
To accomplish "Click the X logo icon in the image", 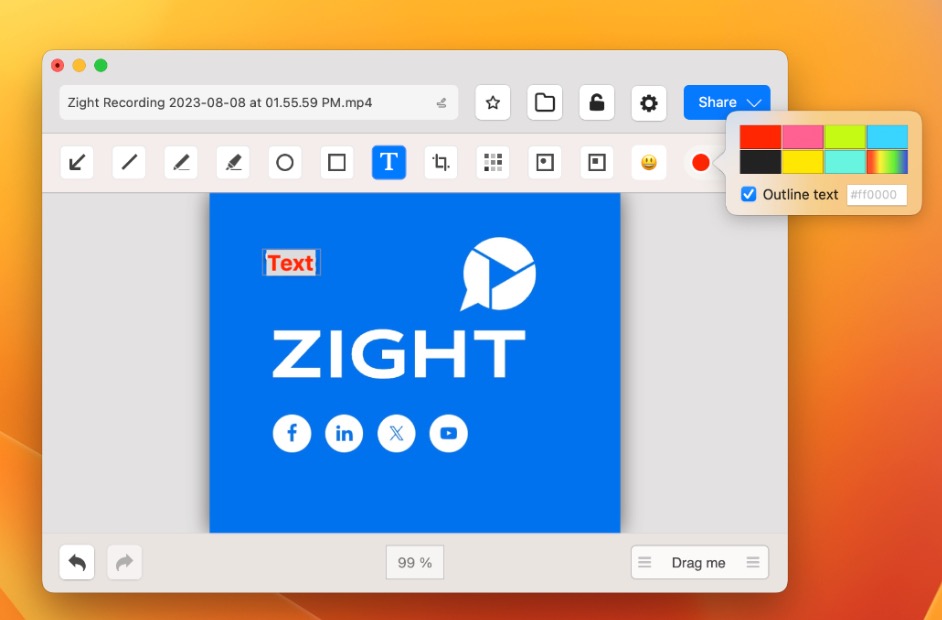I will pyautogui.click(x=397, y=433).
